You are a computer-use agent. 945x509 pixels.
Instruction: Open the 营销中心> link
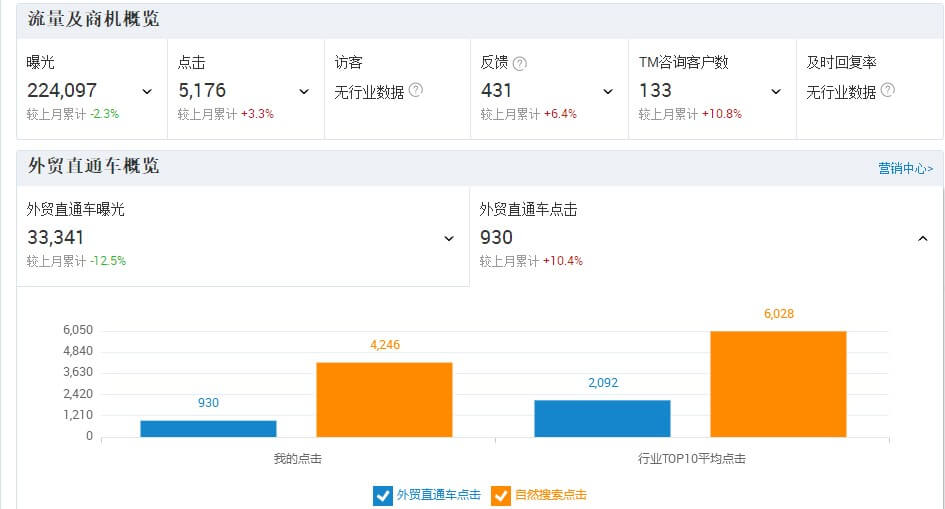[x=905, y=169]
